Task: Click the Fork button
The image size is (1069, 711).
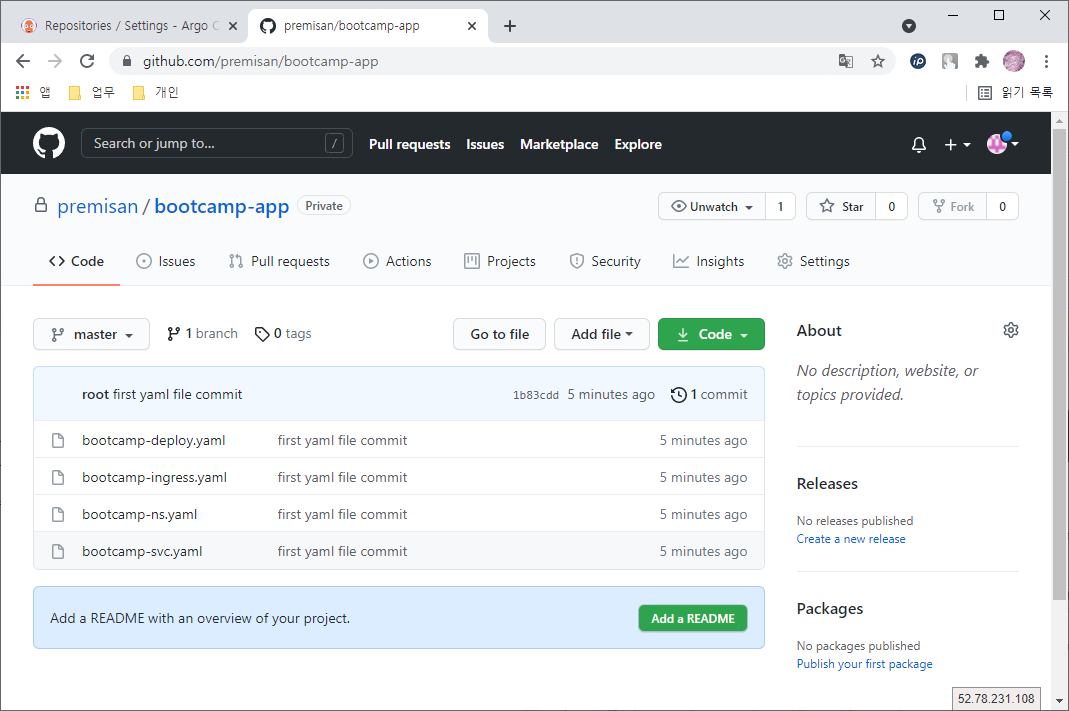Action: click(x=953, y=207)
